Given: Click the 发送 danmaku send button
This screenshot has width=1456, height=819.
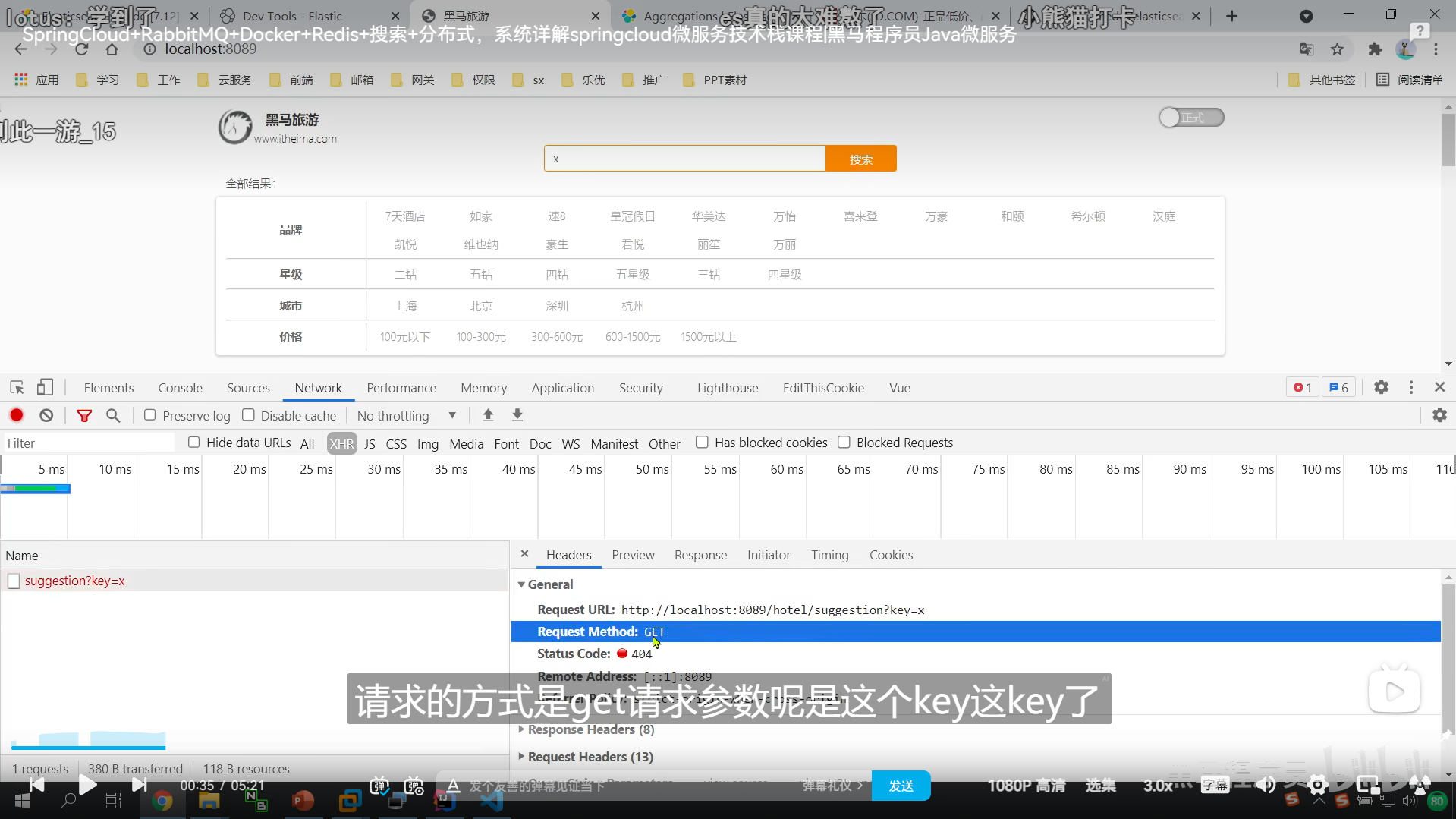Looking at the screenshot, I should [901, 786].
